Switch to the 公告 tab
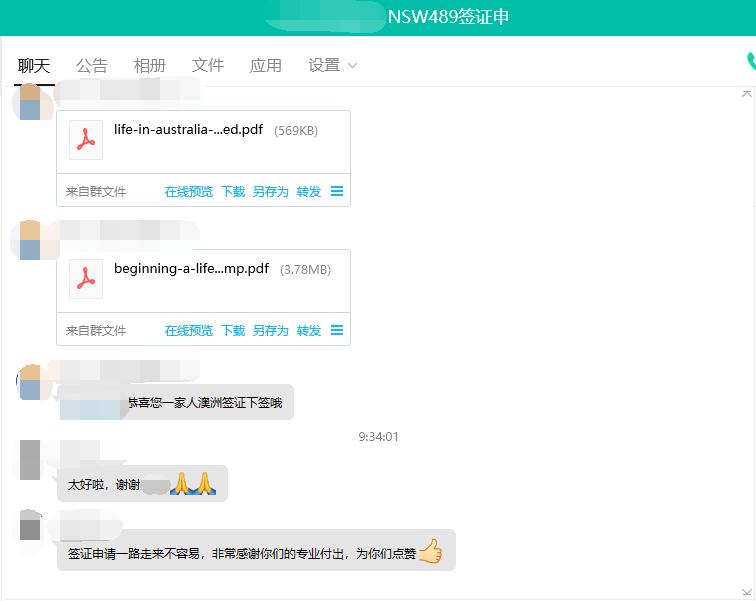 [x=91, y=65]
